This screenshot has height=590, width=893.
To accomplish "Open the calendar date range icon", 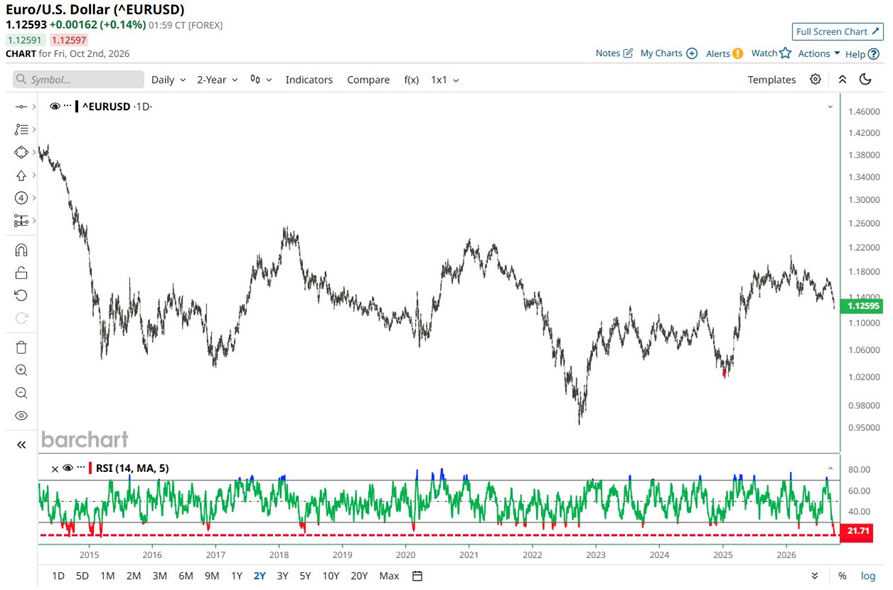I will point(417,576).
